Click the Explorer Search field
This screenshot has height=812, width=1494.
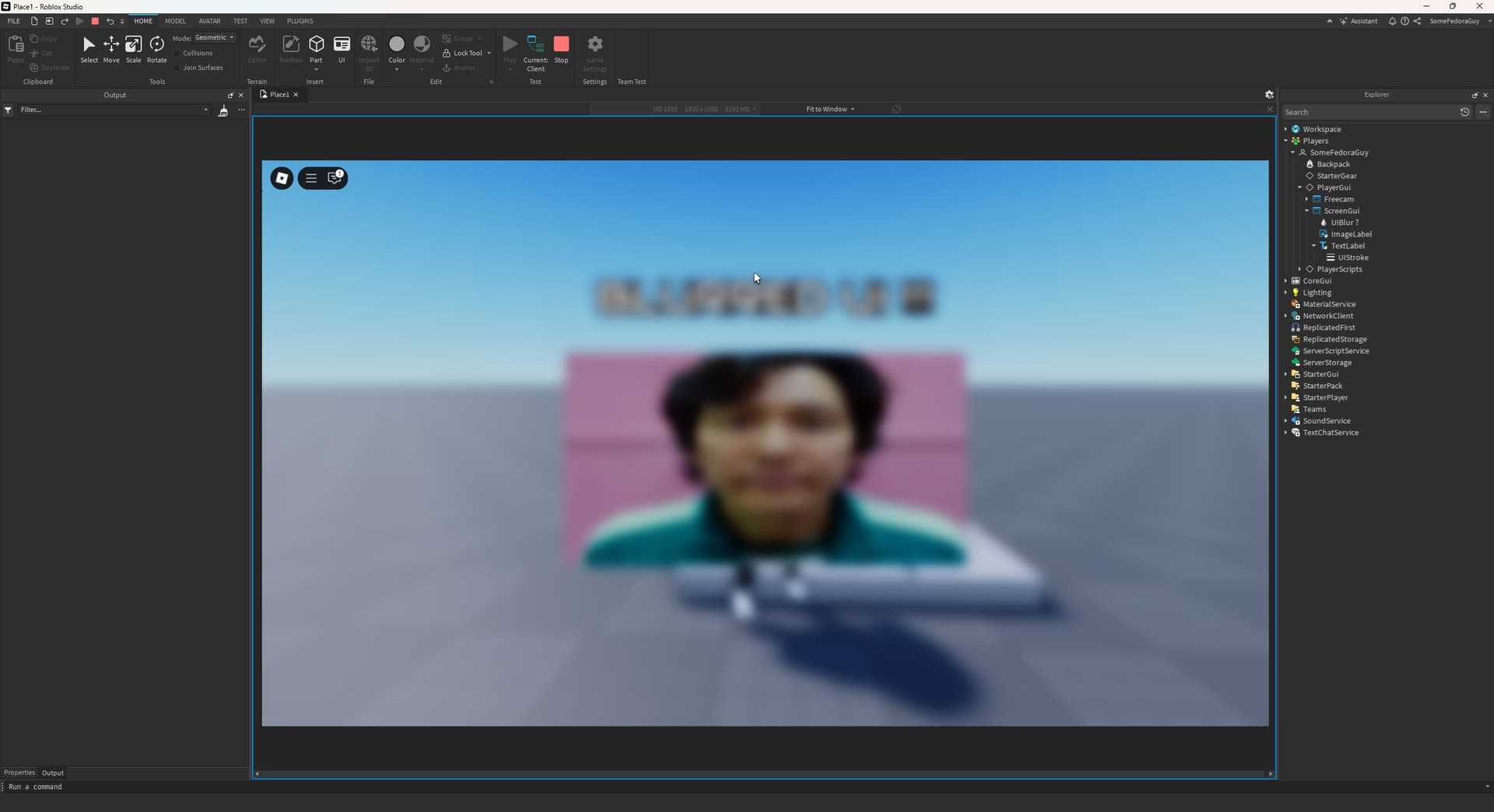1369,112
